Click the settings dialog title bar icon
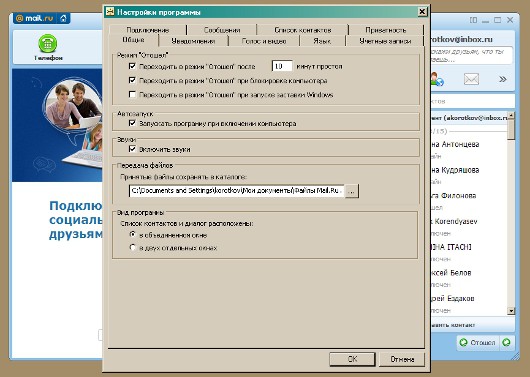 110,12
